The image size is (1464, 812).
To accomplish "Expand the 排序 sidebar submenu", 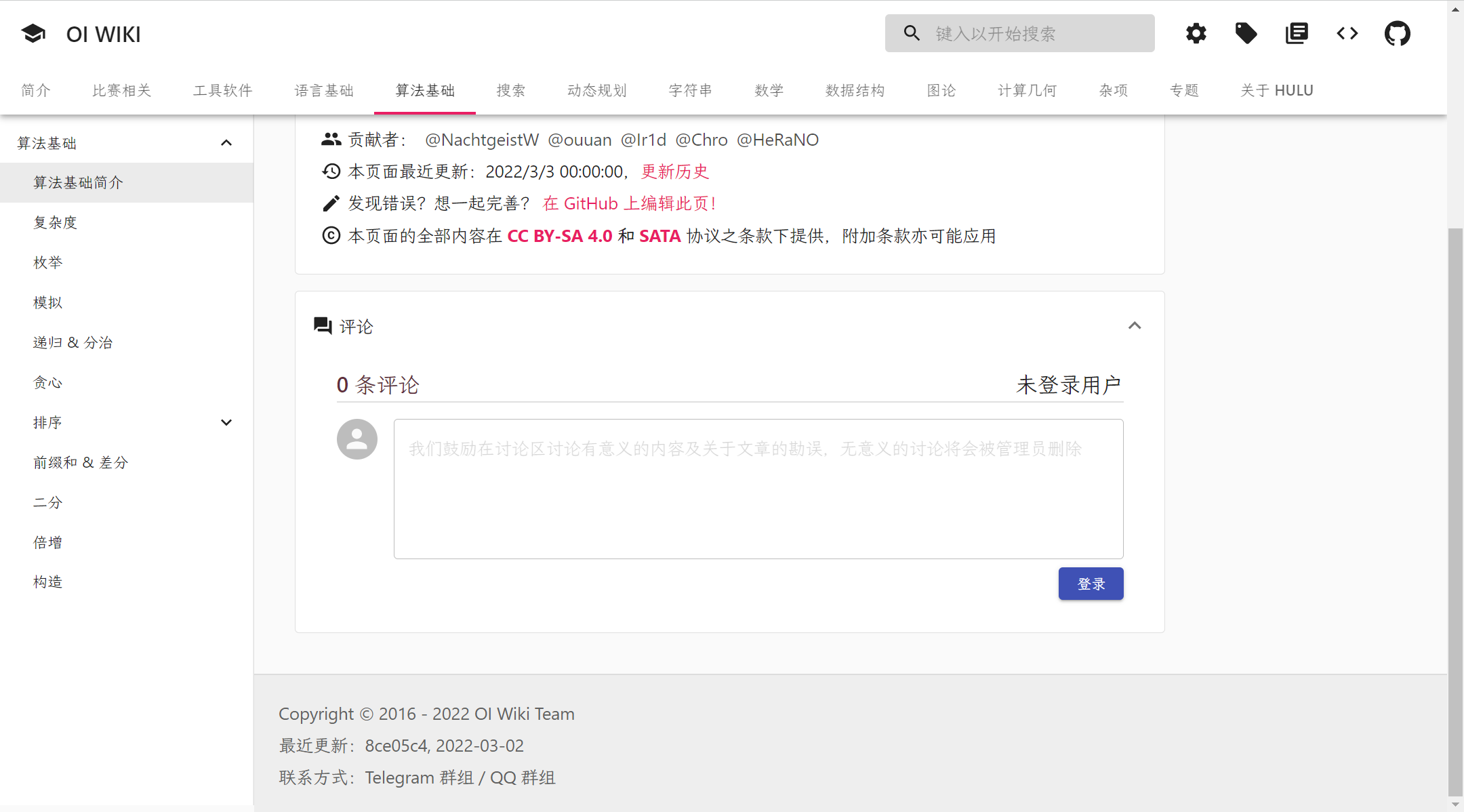I will (x=226, y=422).
